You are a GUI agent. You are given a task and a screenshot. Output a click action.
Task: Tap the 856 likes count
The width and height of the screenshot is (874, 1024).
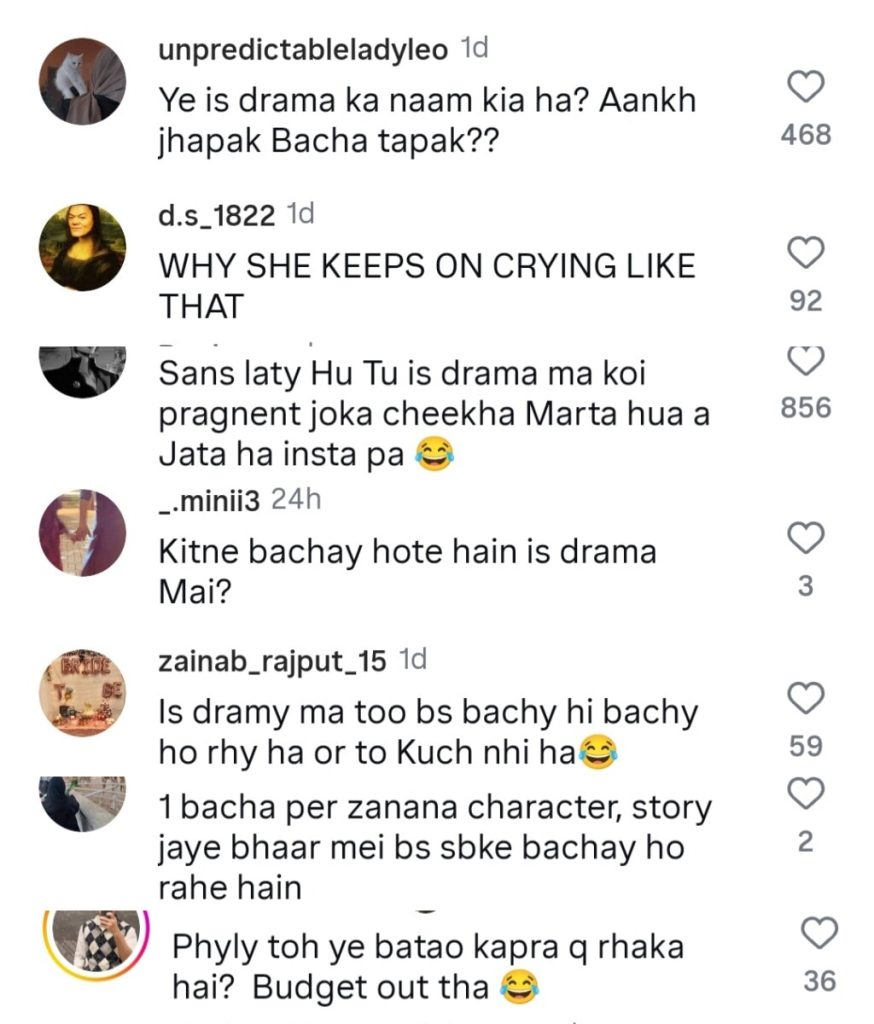(x=806, y=408)
